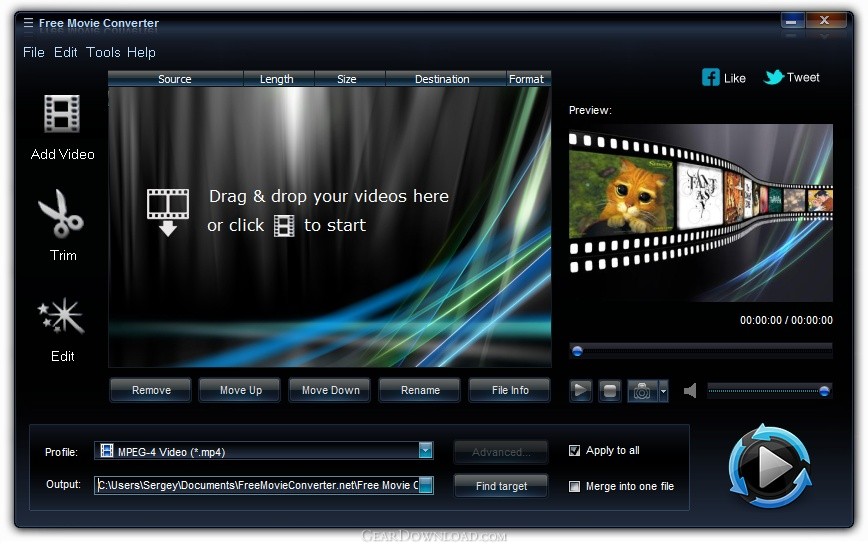This screenshot has height=544, width=868.
Task: Click the preview seek slider handle
Action: tap(577, 351)
